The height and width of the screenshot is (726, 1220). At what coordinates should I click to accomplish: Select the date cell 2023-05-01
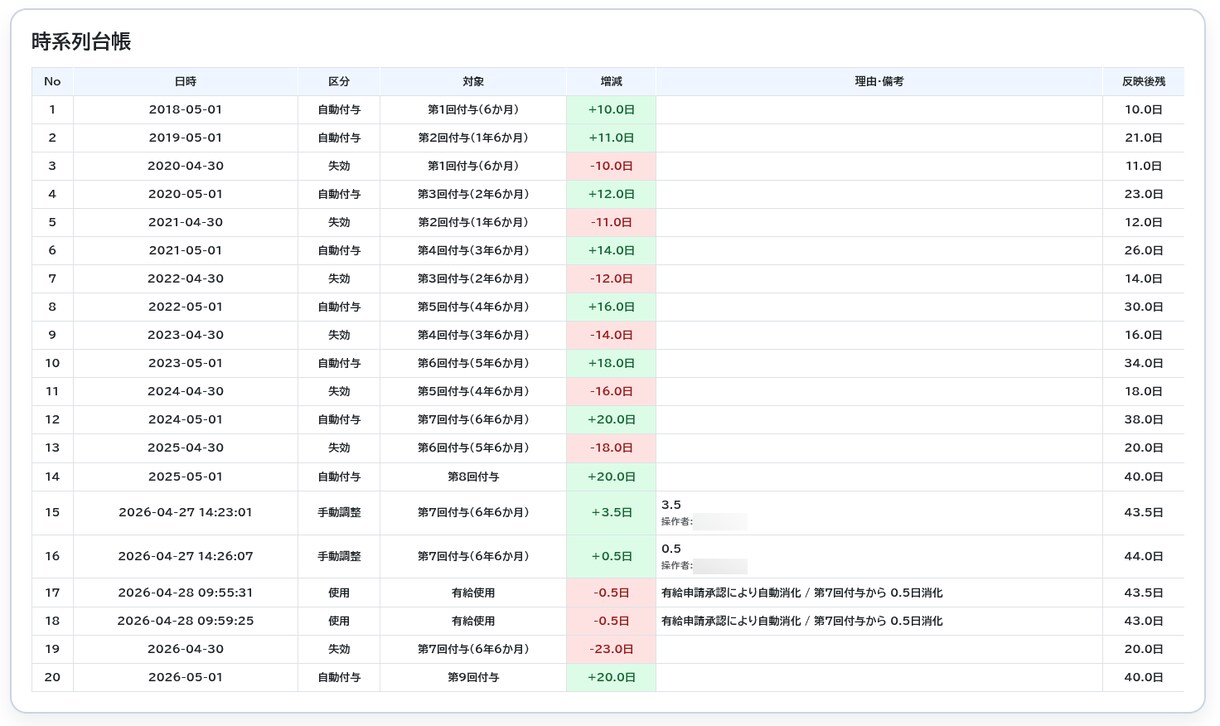click(x=185, y=363)
